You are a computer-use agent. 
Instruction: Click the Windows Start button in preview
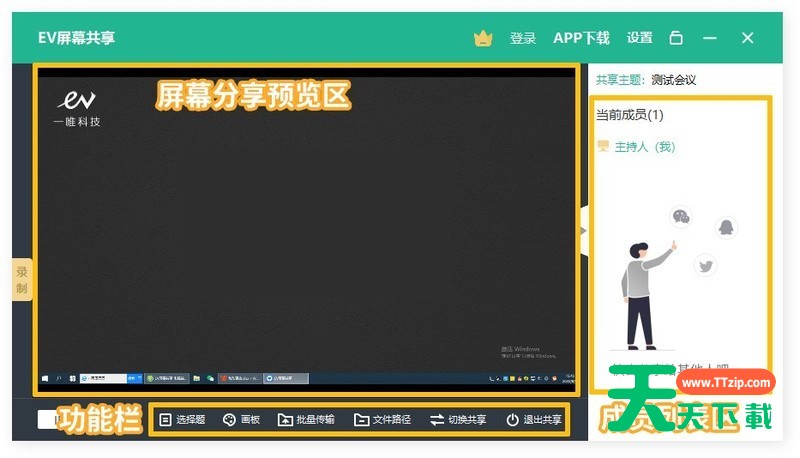[x=45, y=378]
